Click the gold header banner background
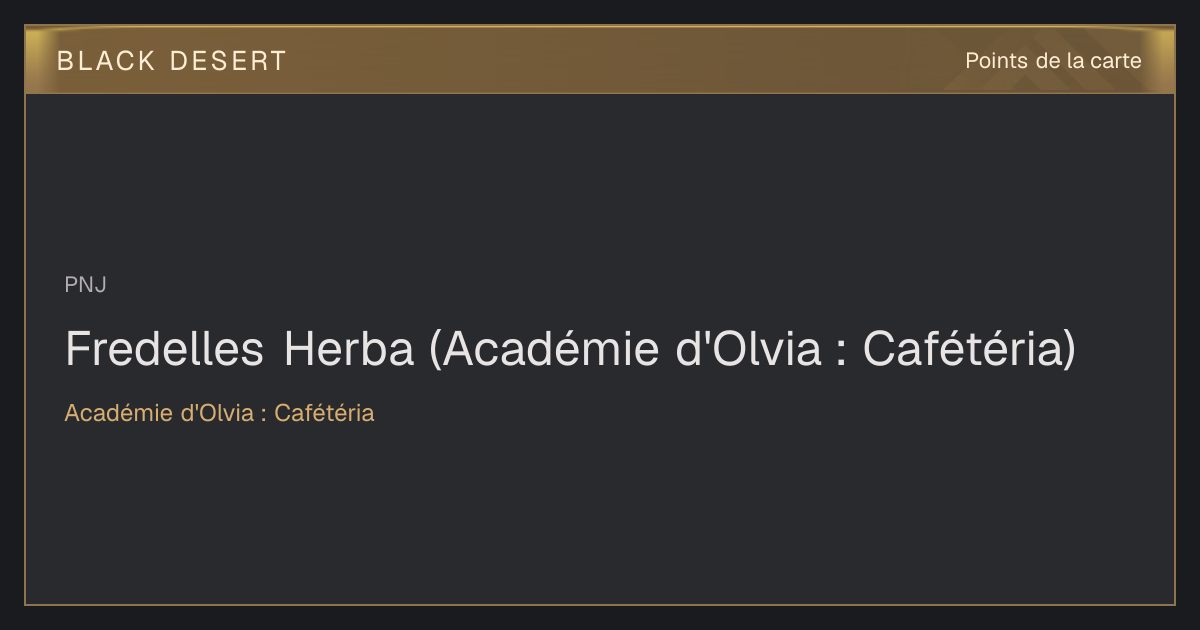Viewport: 1200px width, 630px height. point(600,60)
